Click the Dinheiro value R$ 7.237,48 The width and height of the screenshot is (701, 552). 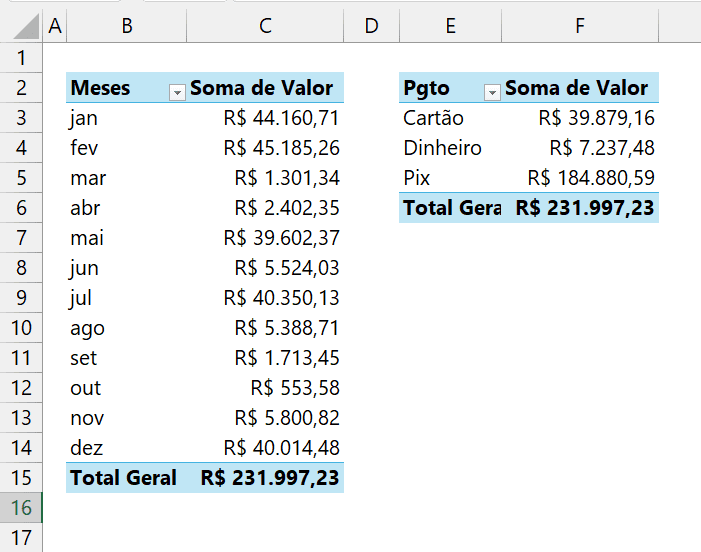(x=580, y=148)
